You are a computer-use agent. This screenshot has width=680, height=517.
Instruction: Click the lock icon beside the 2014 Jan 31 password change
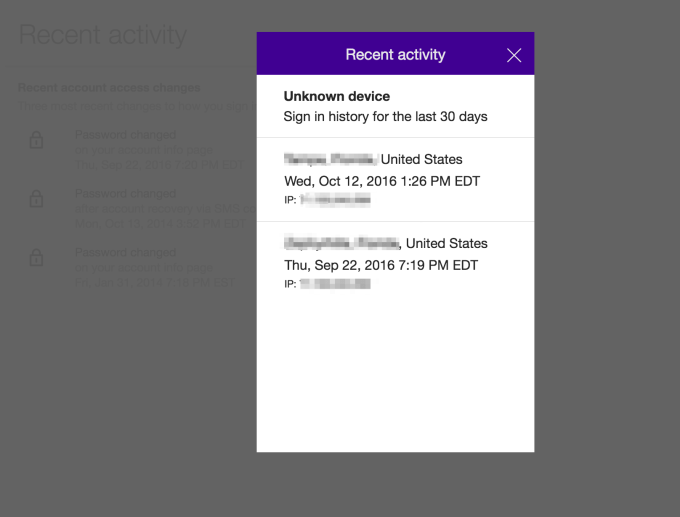pos(37,258)
